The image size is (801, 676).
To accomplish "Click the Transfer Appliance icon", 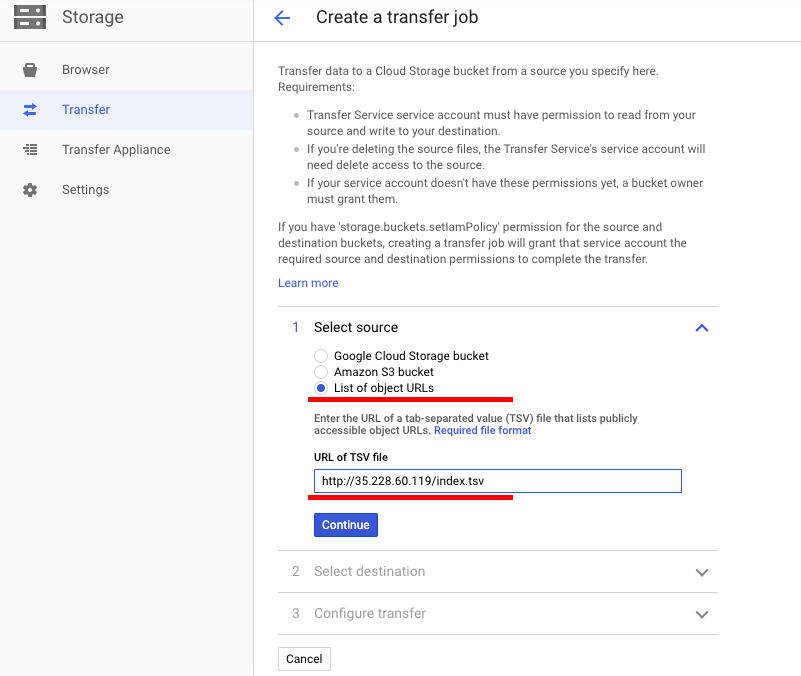I will (30, 150).
